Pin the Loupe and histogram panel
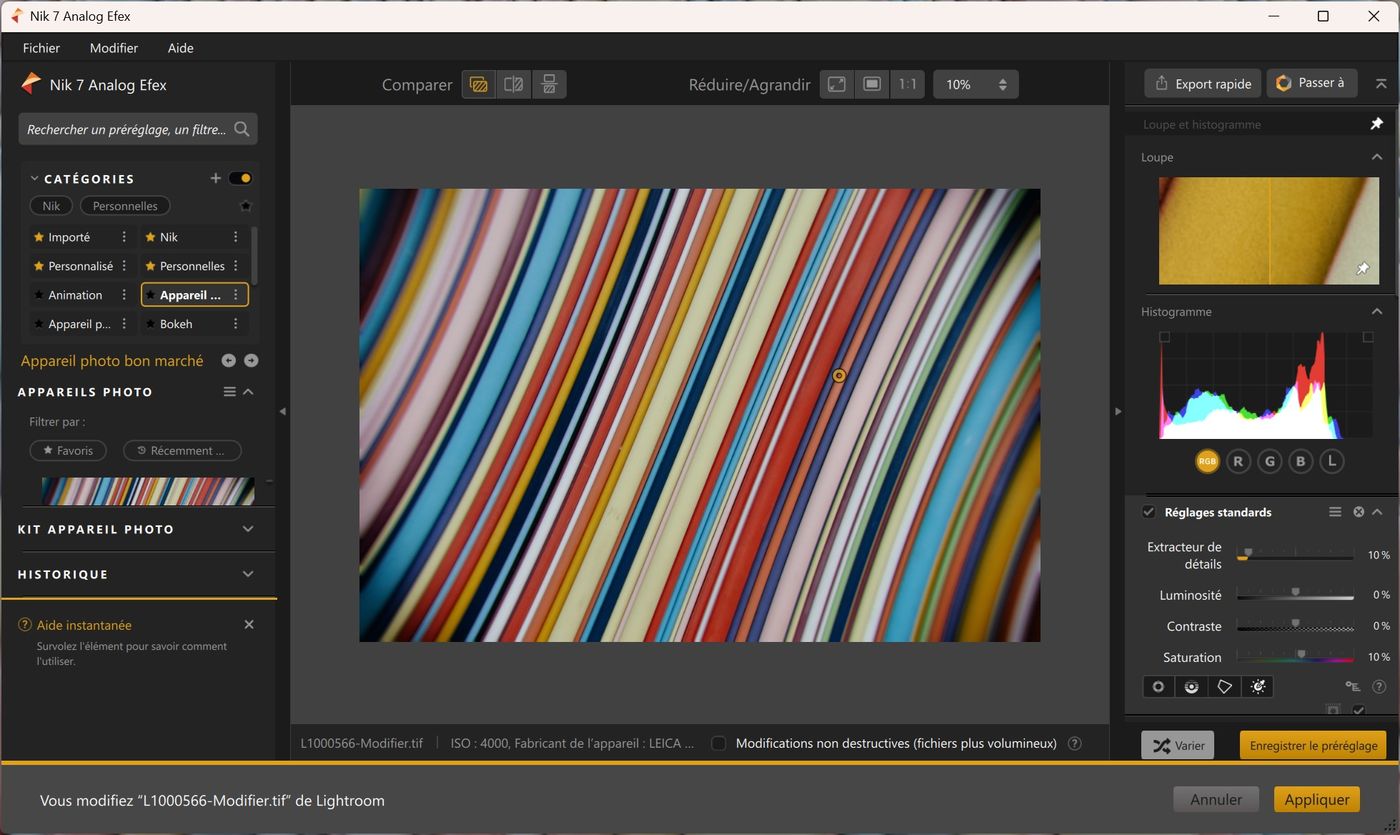 (1376, 124)
